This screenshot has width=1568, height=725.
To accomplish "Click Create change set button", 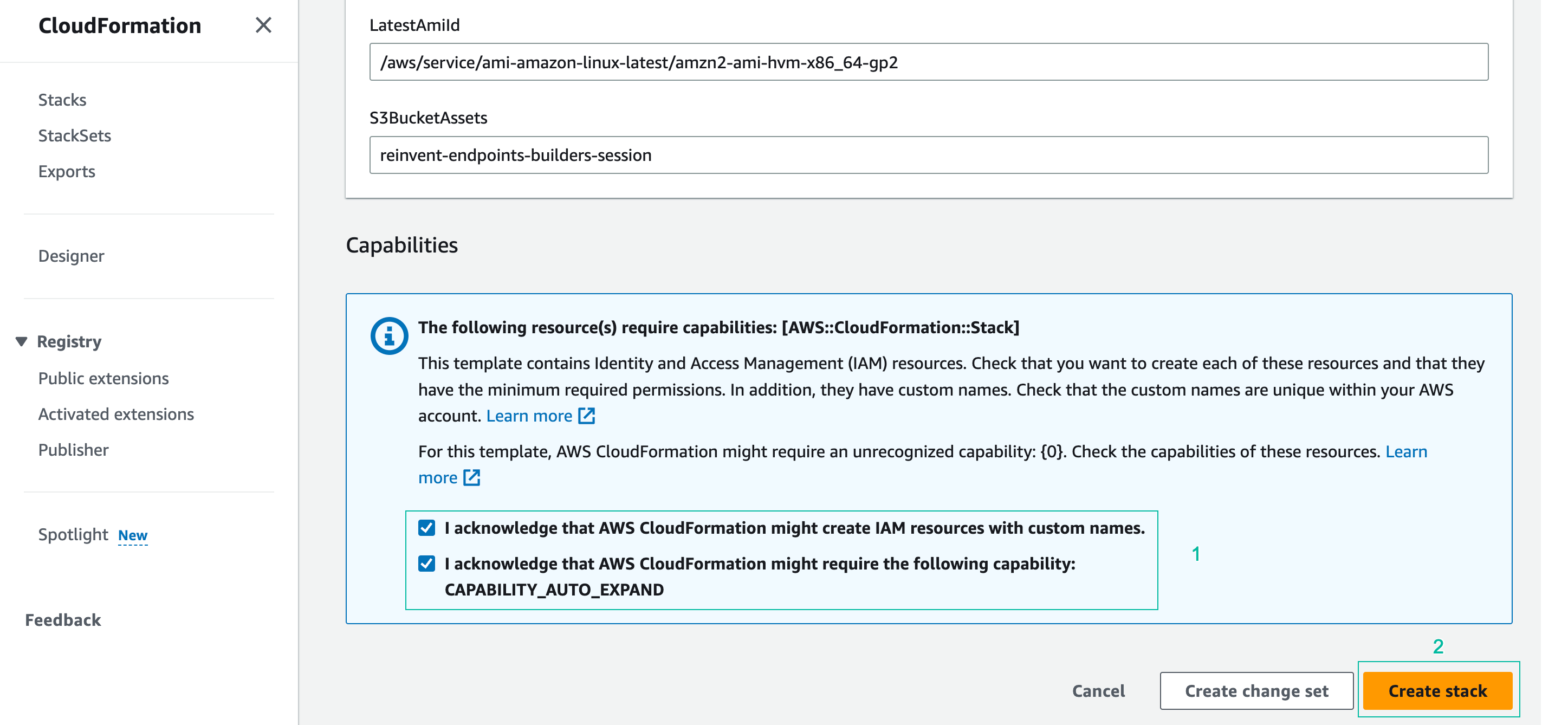I will tap(1256, 691).
